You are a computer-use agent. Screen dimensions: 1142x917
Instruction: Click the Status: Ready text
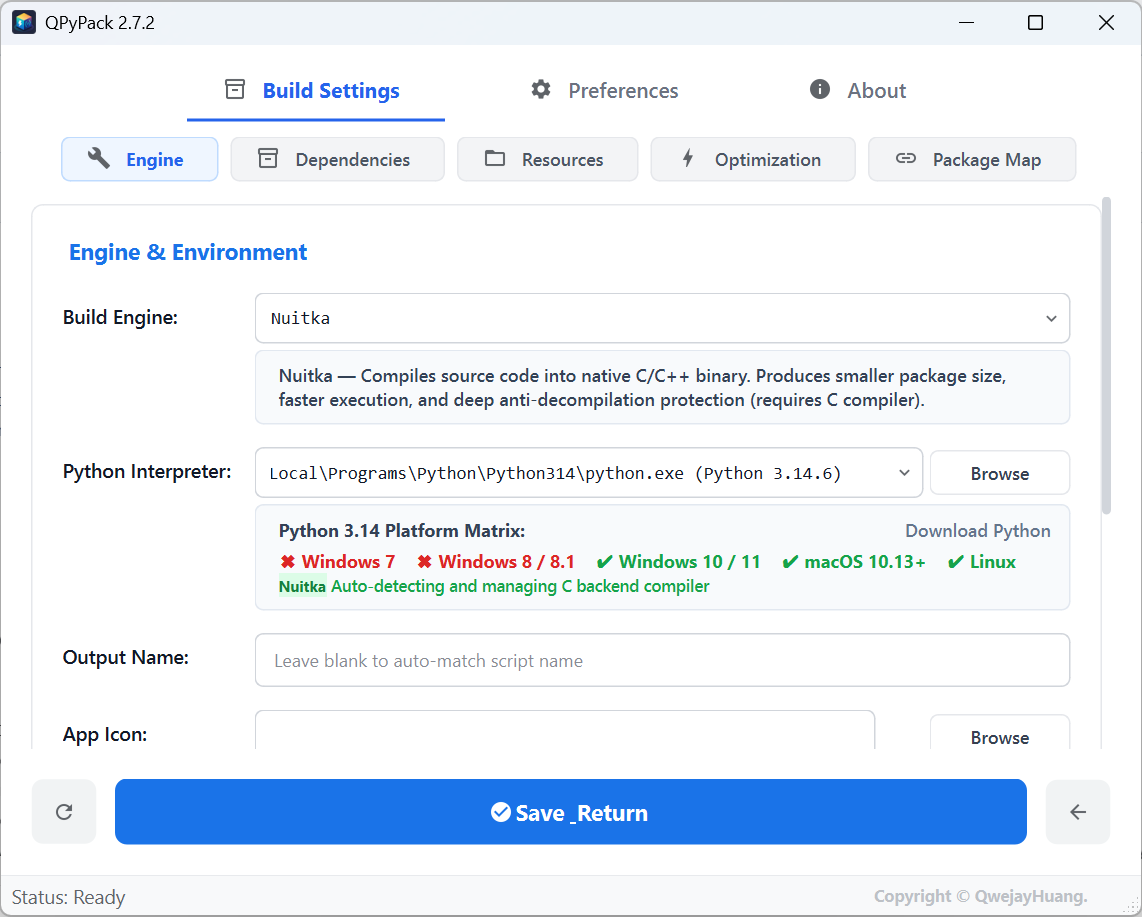coord(68,897)
